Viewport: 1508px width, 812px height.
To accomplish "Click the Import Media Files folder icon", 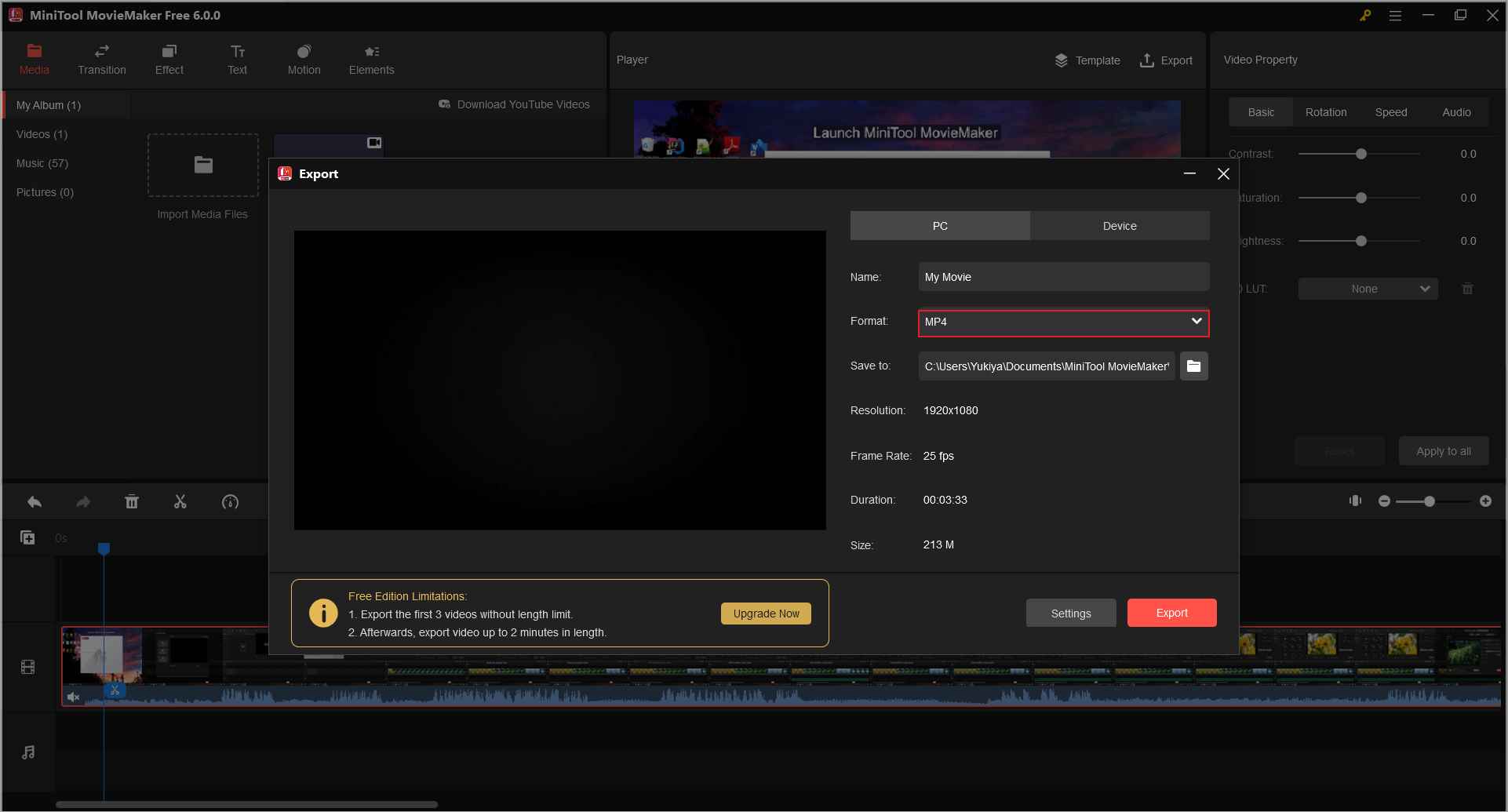I will (x=203, y=165).
